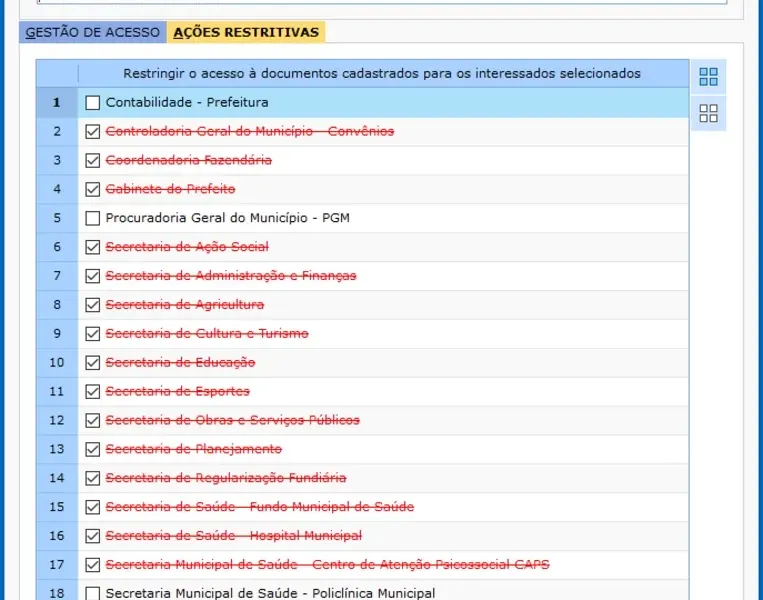763x600 pixels.
Task: Click the struck-through text 'Secretaria de Educação'
Action: pyautogui.click(x=181, y=363)
